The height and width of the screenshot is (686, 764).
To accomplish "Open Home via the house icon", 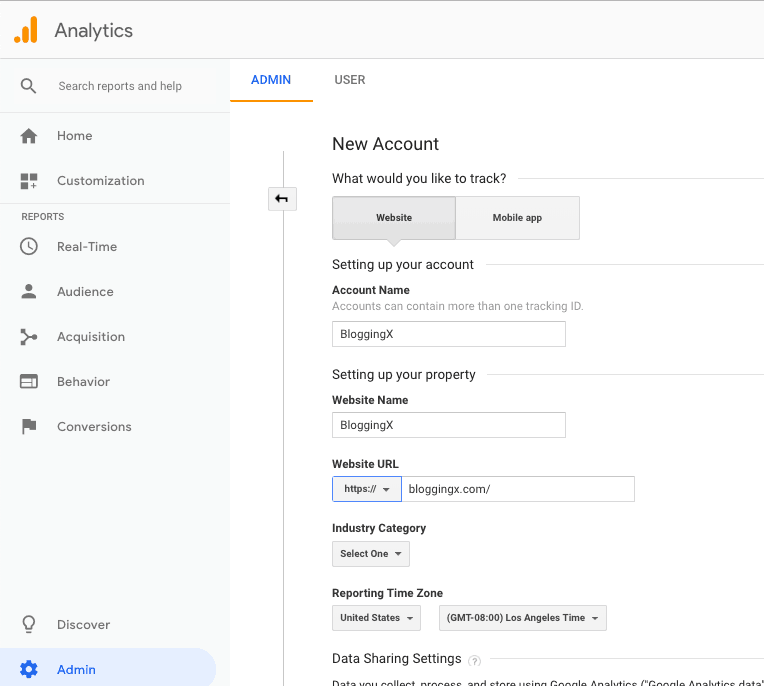I will [29, 136].
